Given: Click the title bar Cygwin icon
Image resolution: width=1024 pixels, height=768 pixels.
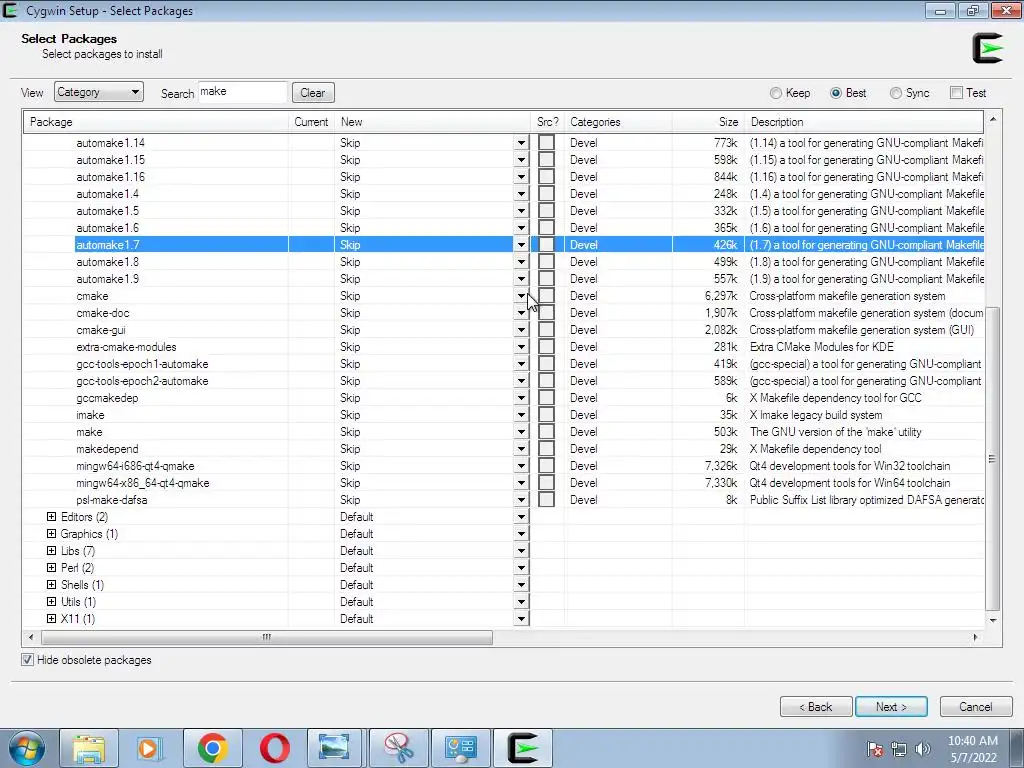Looking at the screenshot, I should tap(10, 10).
